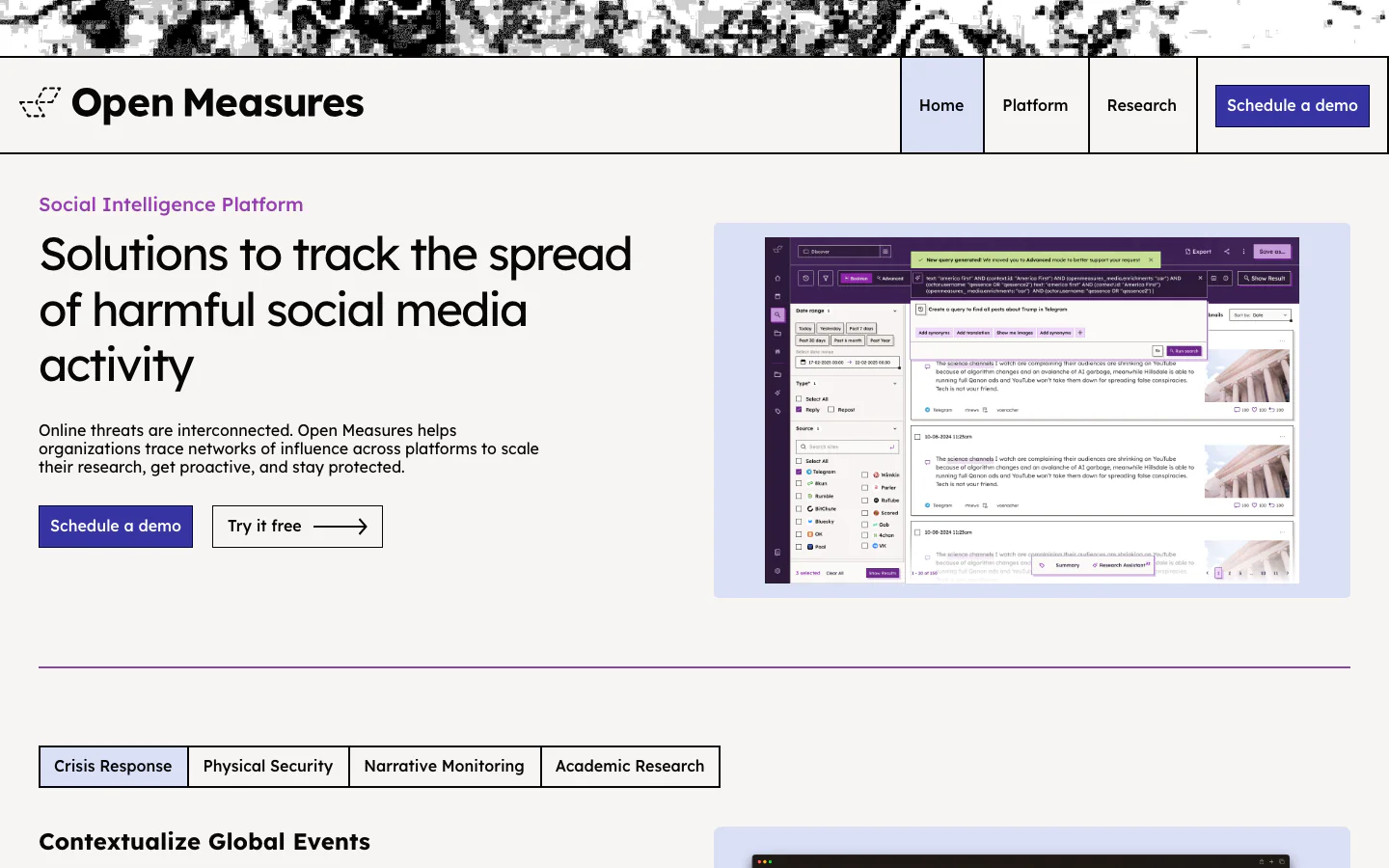Click the sparkle icon in the preview sidebar
Image resolution: width=1389 pixels, height=868 pixels.
click(777, 393)
